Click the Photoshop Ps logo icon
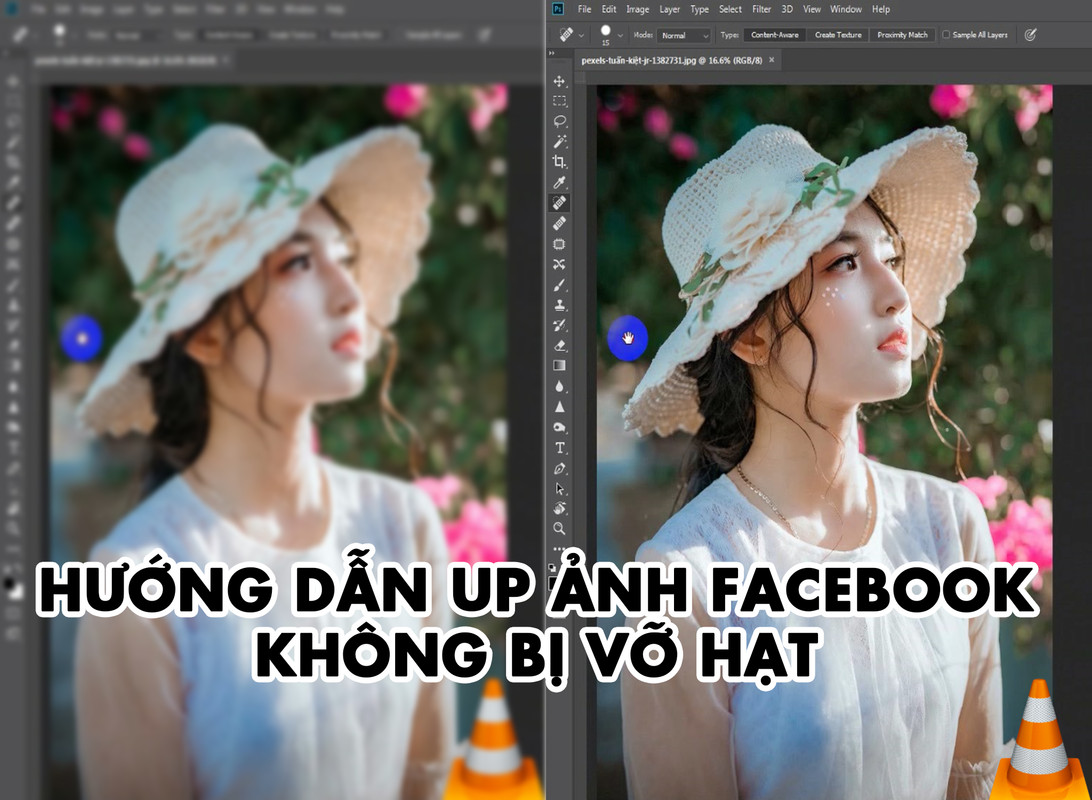This screenshot has width=1092, height=800. 558,9
